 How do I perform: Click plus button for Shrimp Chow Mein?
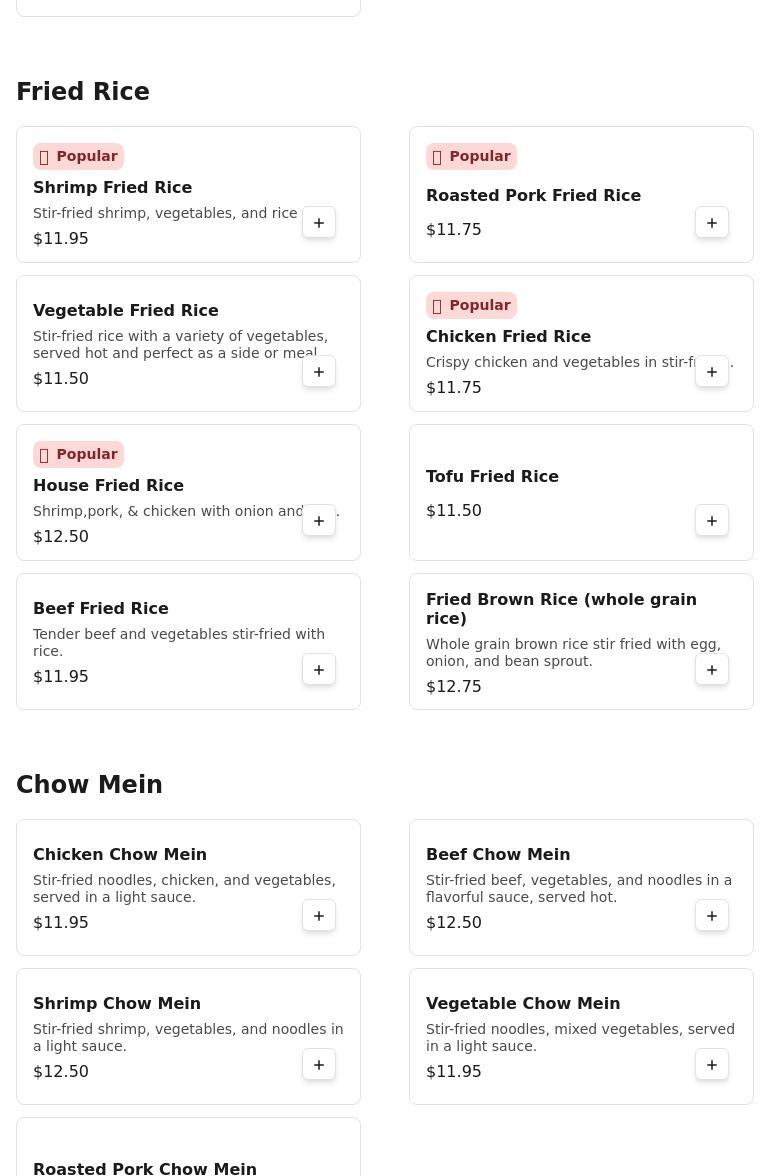(x=319, y=1065)
